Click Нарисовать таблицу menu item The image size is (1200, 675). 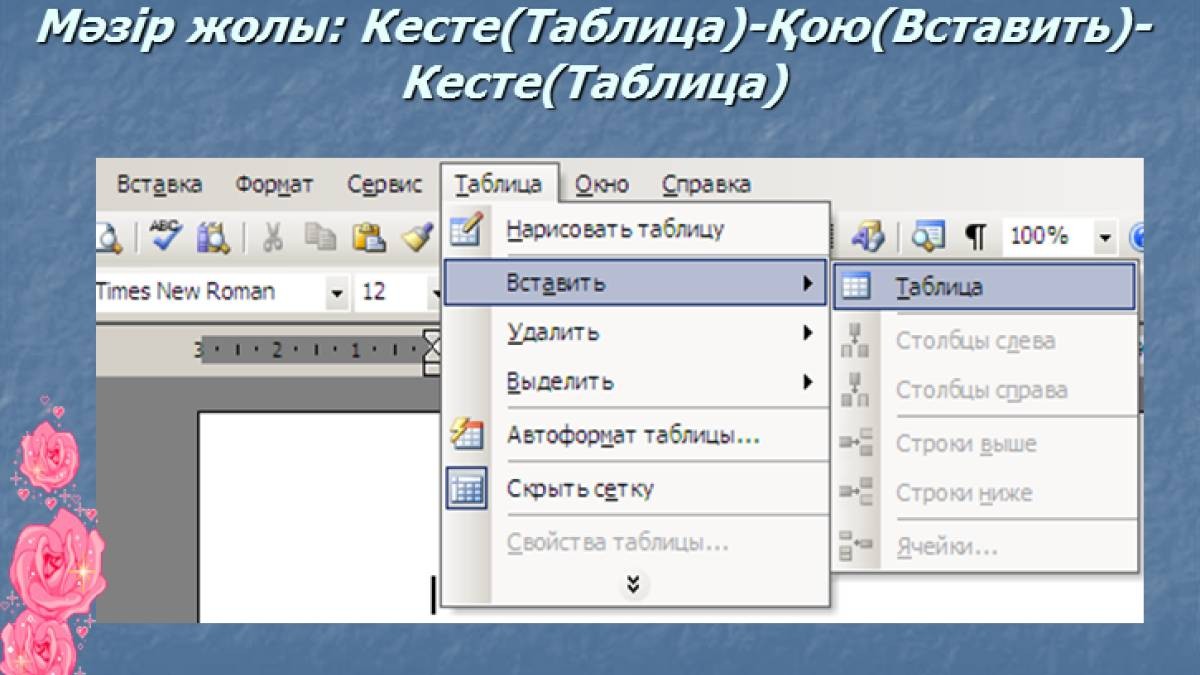[x=614, y=229]
